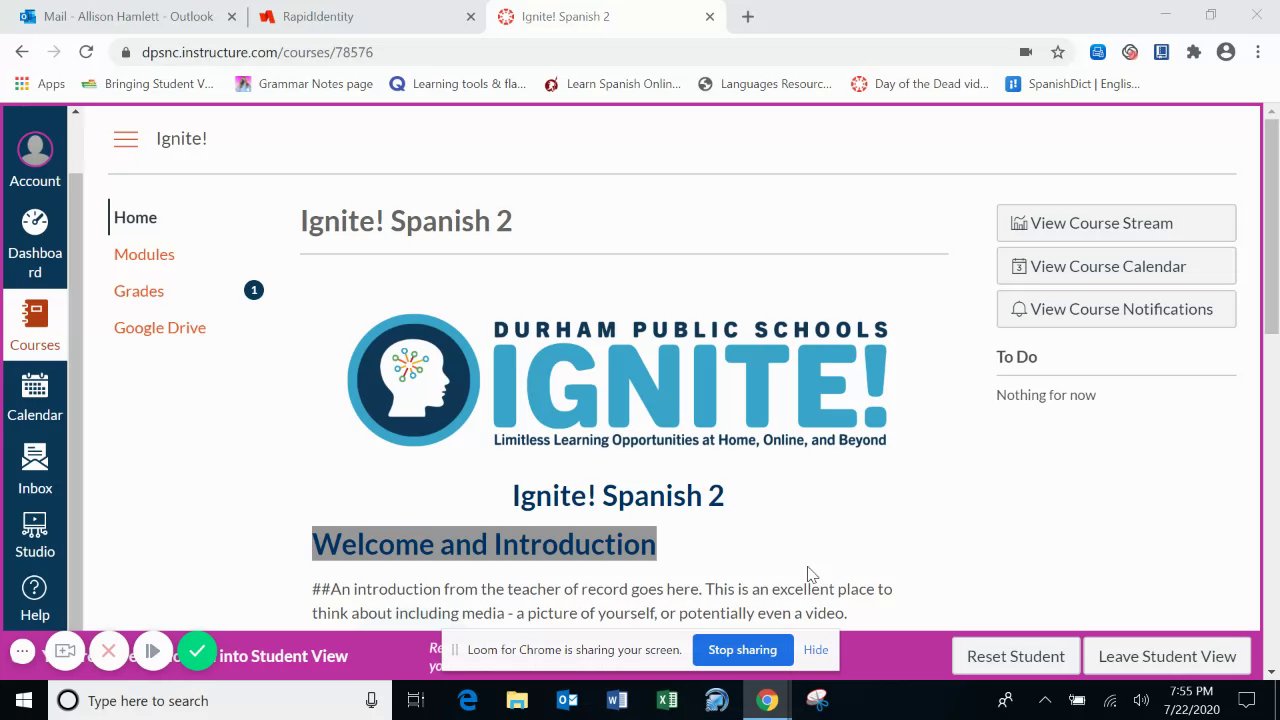This screenshot has width=1280, height=720.
Task: Open the SpanishDict bookmark
Action: pos(1073,84)
